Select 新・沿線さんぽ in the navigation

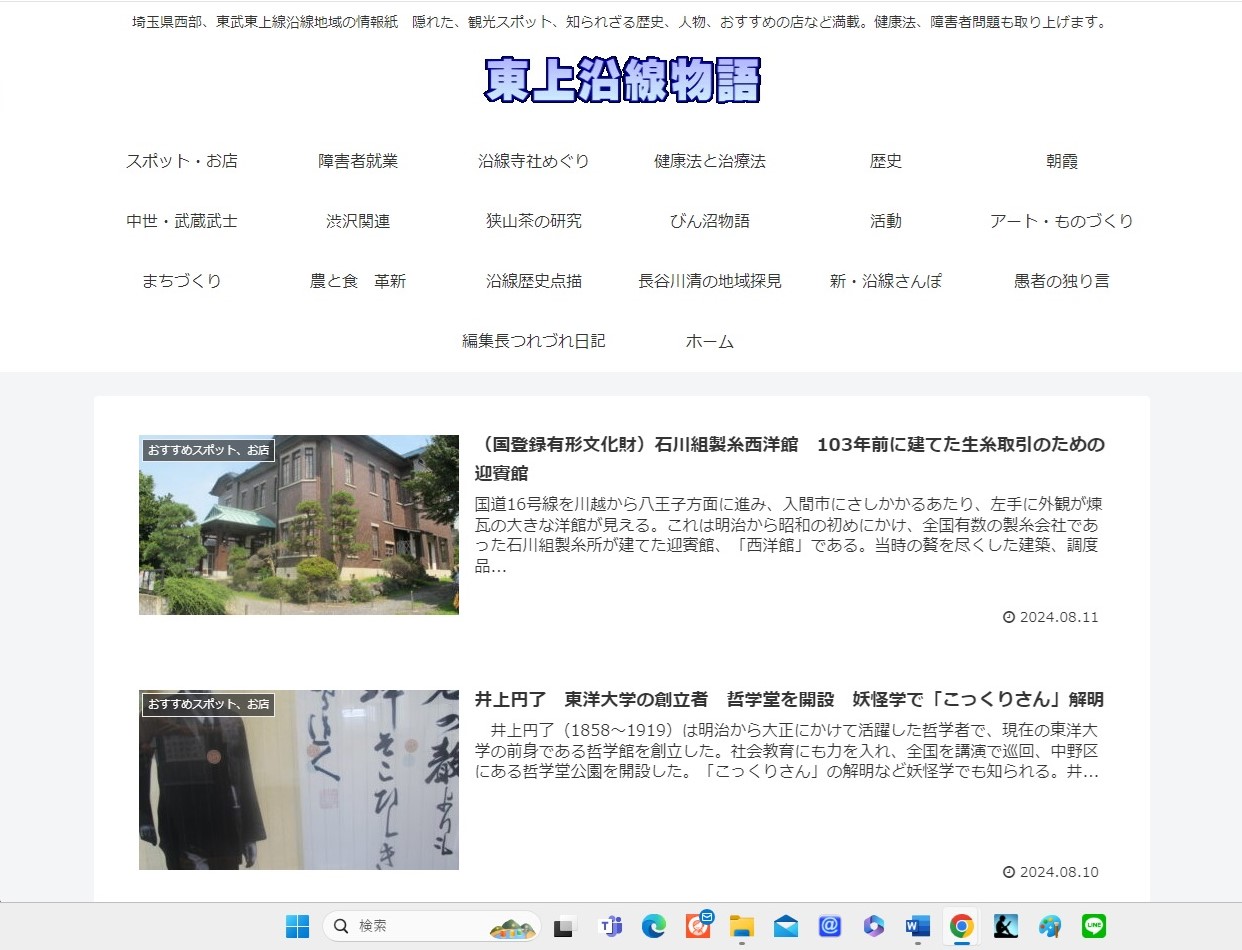point(886,281)
